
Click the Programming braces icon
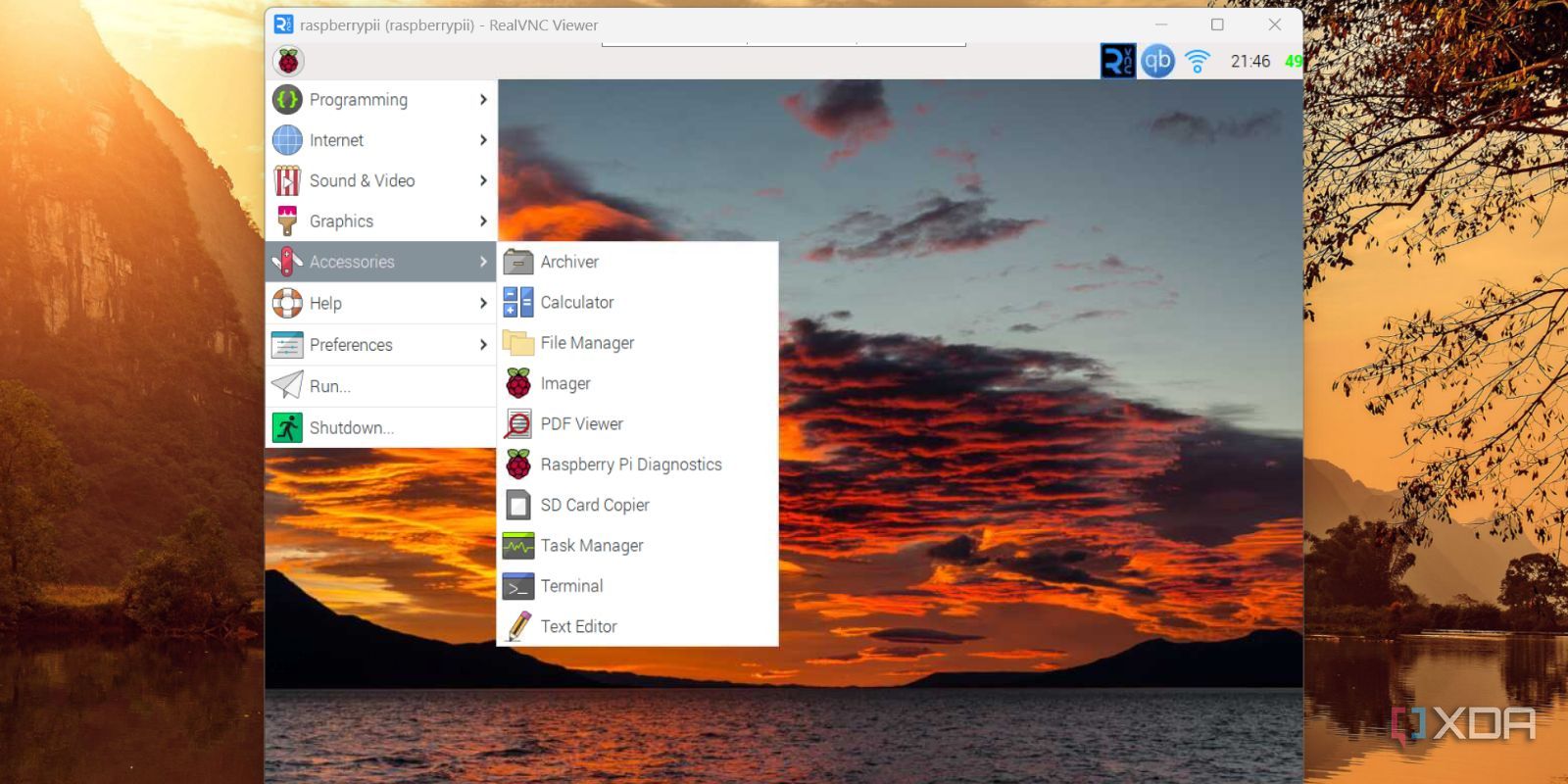click(287, 99)
